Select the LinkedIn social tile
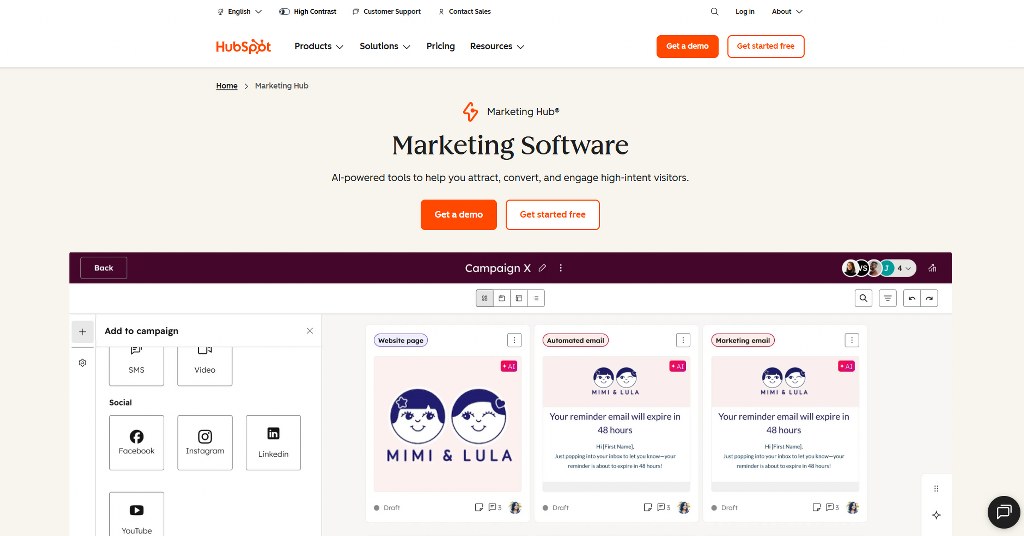The image size is (1024, 536). click(x=273, y=443)
